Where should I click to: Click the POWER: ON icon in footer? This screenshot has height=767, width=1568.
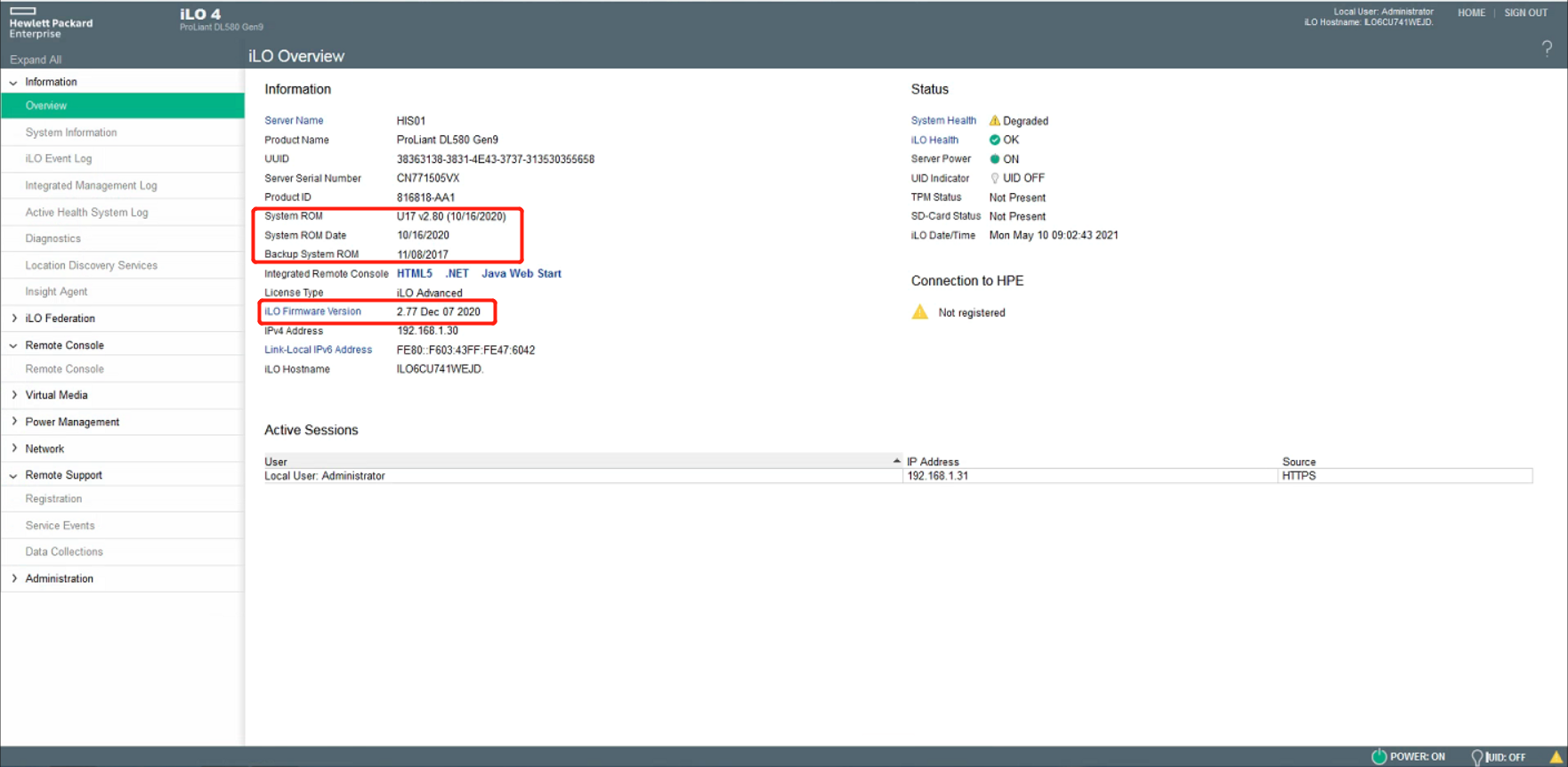[1379, 756]
